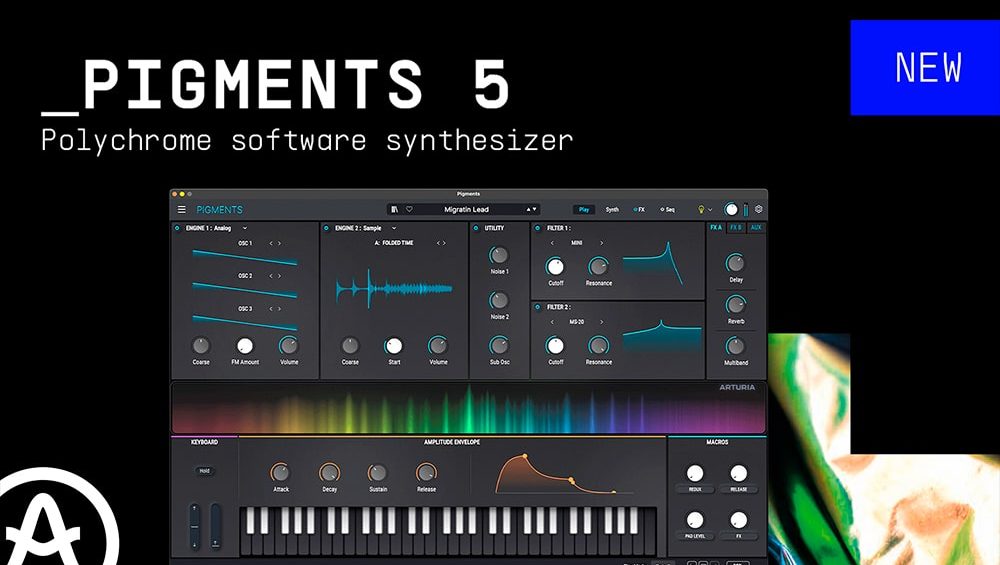Screen dimensions: 1000x565
Task: Click the Noise 2 knob
Action: 499,300
